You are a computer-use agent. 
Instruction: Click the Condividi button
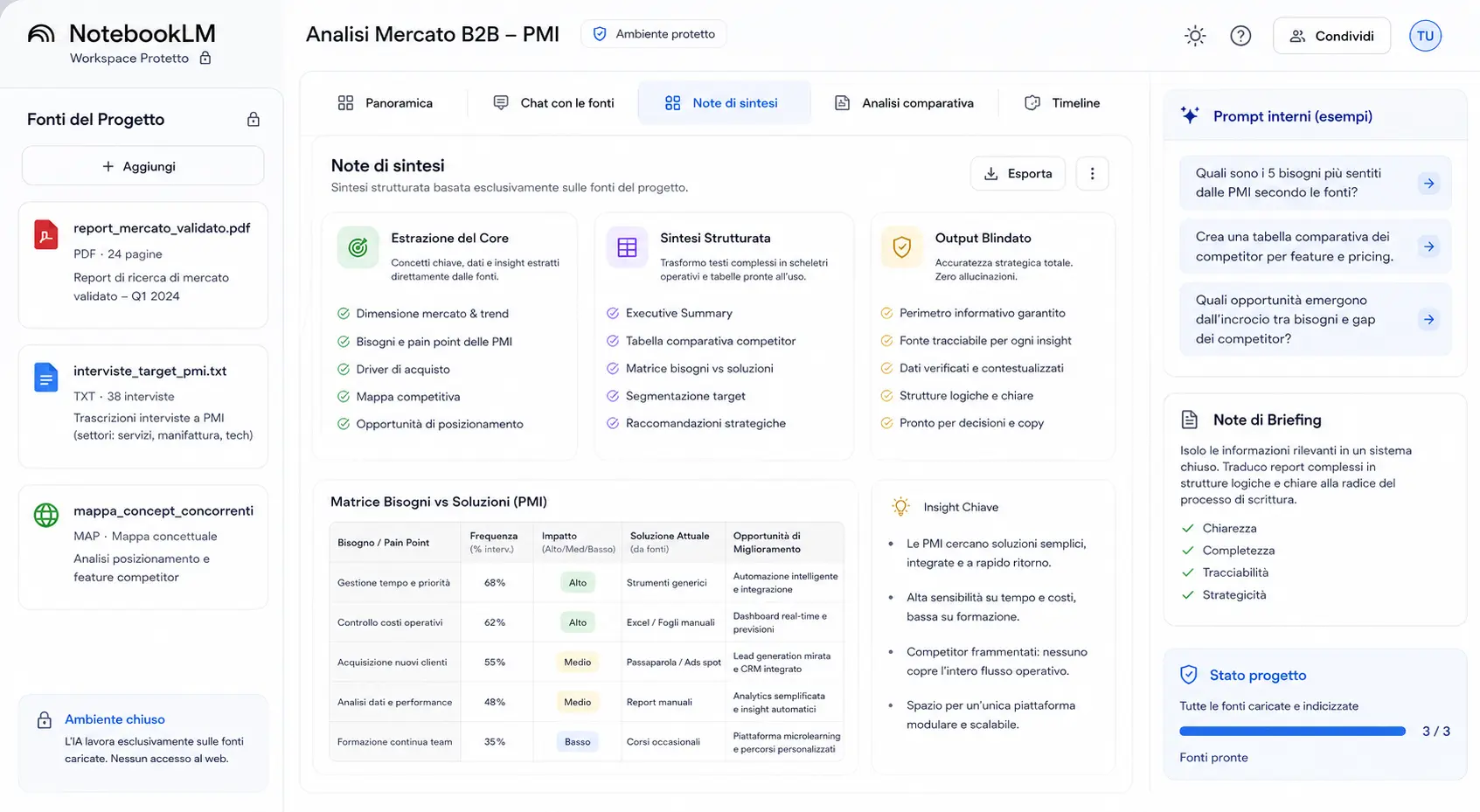pyautogui.click(x=1331, y=36)
